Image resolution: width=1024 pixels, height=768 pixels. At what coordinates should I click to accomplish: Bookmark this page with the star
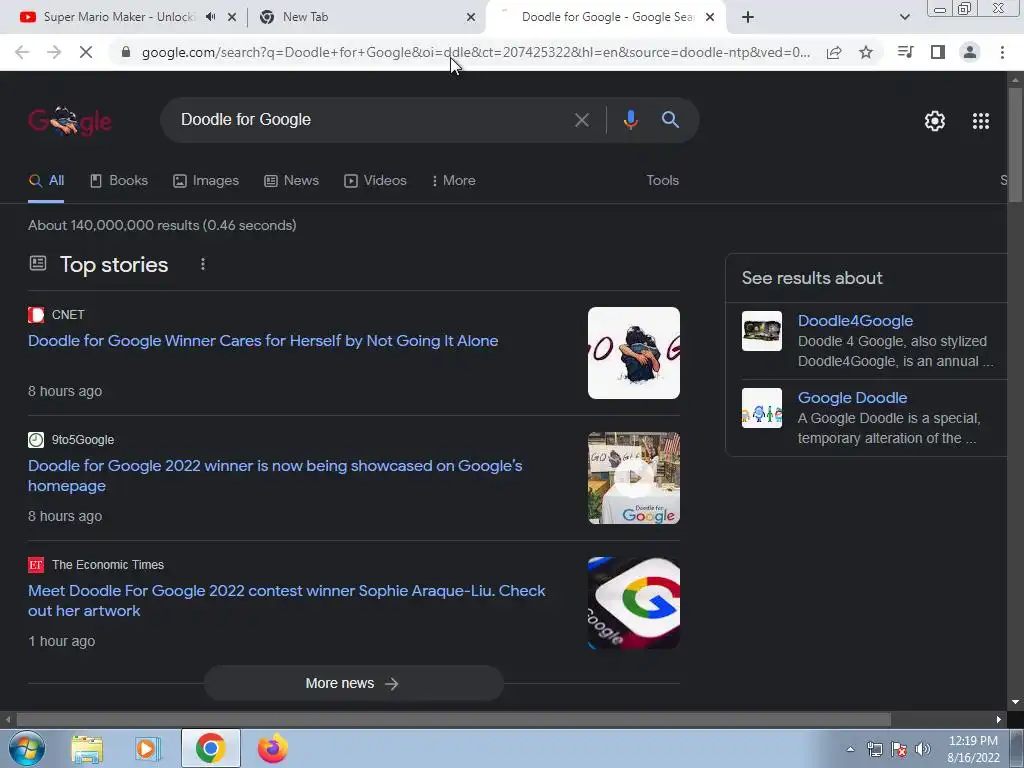(866, 52)
